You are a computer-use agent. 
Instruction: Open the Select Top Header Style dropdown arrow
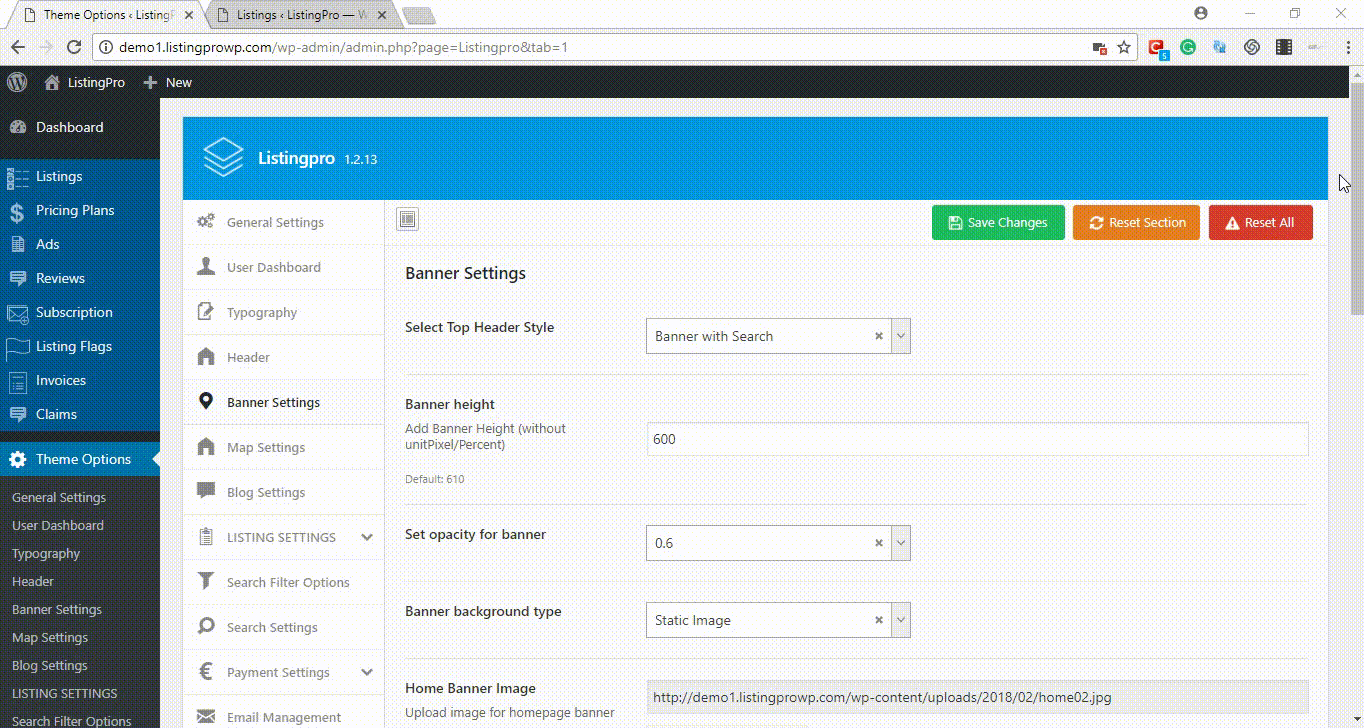[901, 336]
